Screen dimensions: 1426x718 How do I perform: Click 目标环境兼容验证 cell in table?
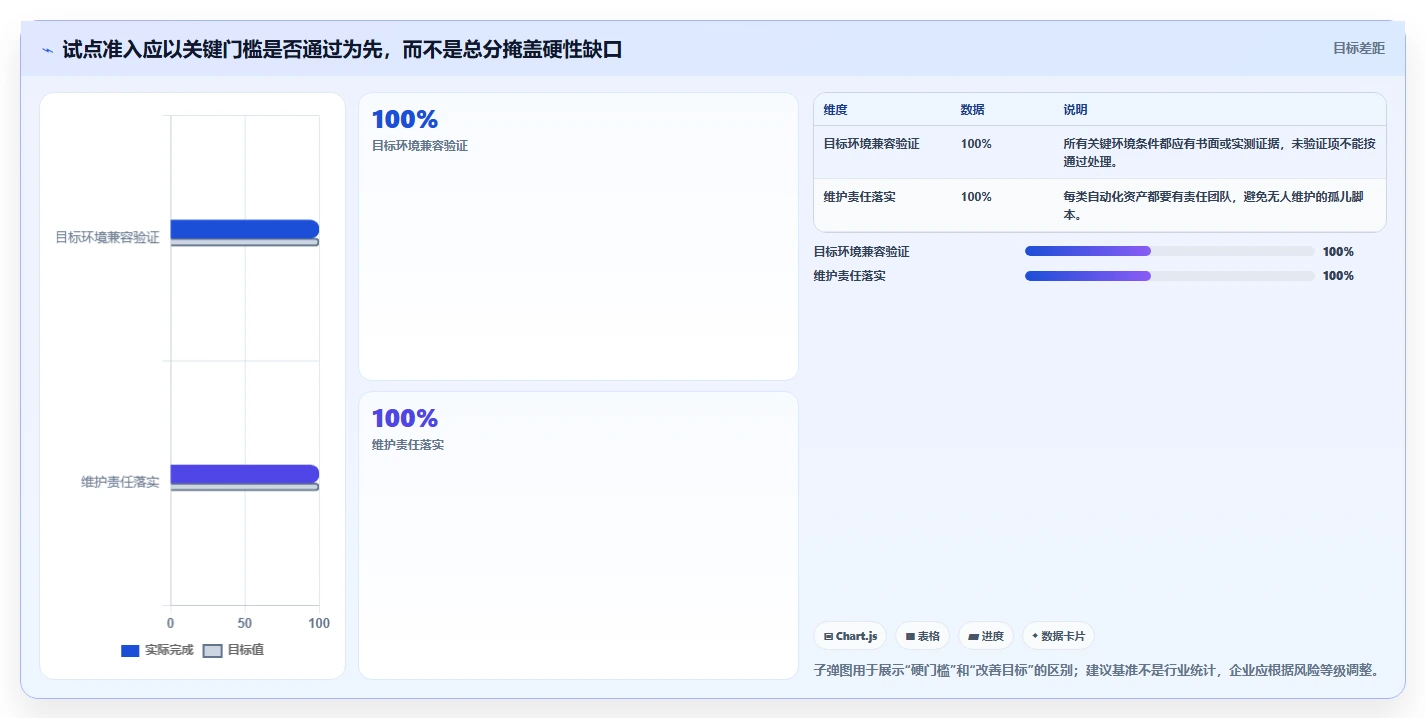[871, 144]
